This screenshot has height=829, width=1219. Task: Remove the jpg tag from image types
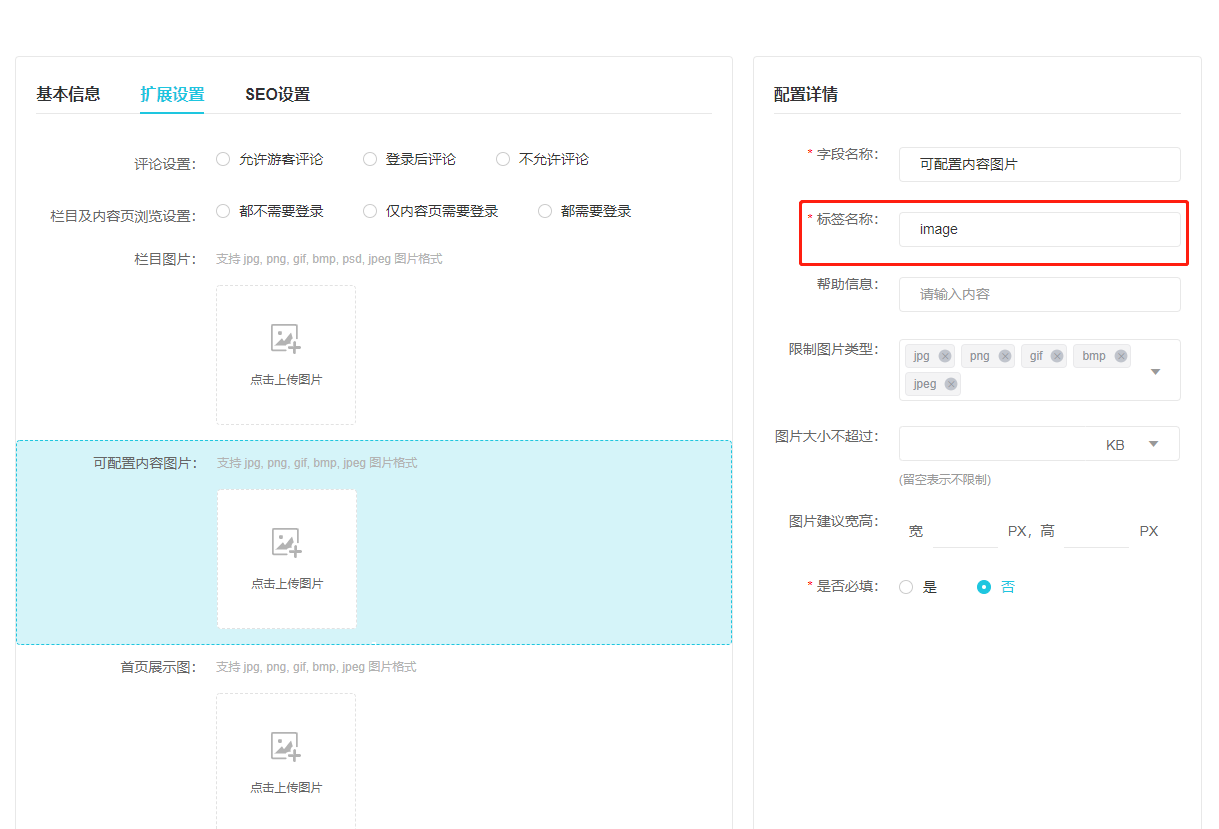pos(945,356)
